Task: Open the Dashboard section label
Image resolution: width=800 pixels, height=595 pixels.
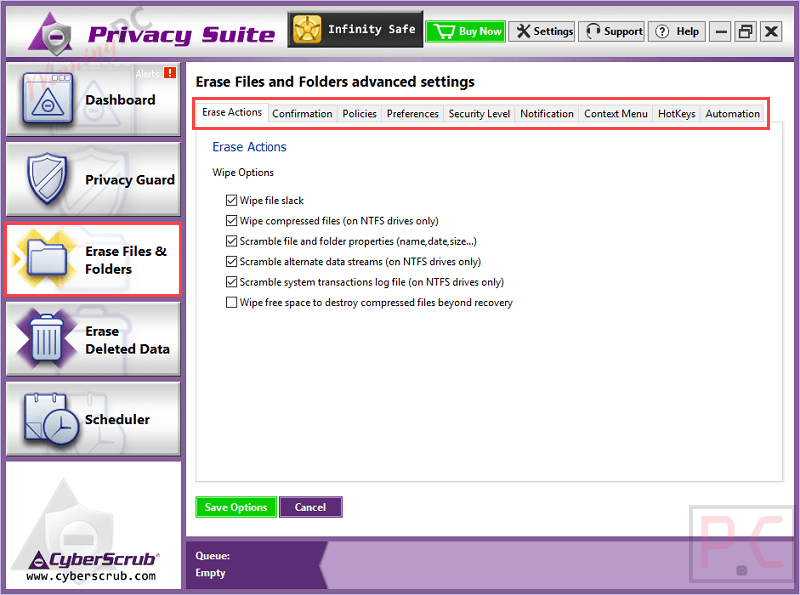Action: click(x=120, y=100)
